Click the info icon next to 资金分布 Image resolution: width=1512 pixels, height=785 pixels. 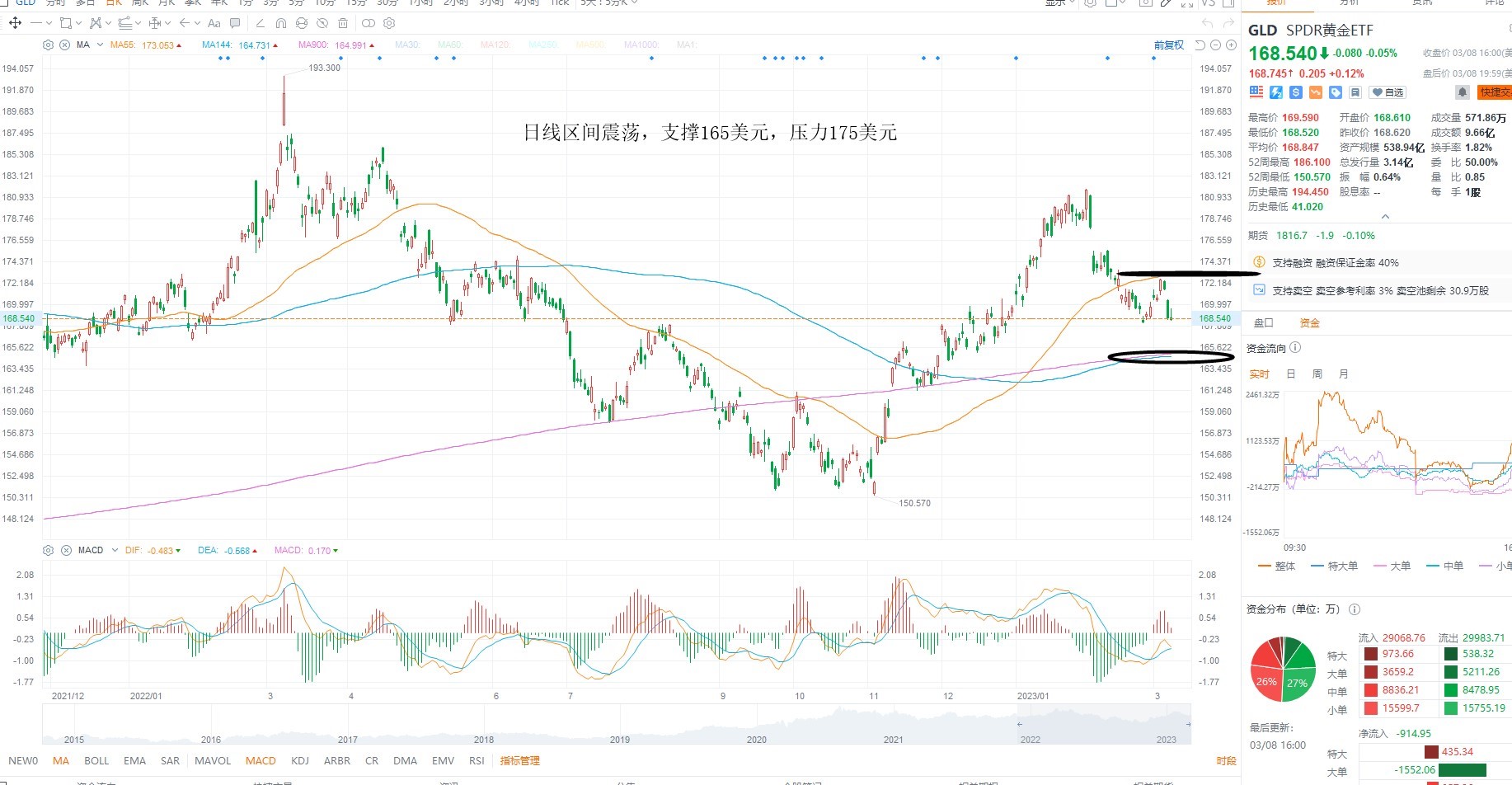(x=1355, y=609)
